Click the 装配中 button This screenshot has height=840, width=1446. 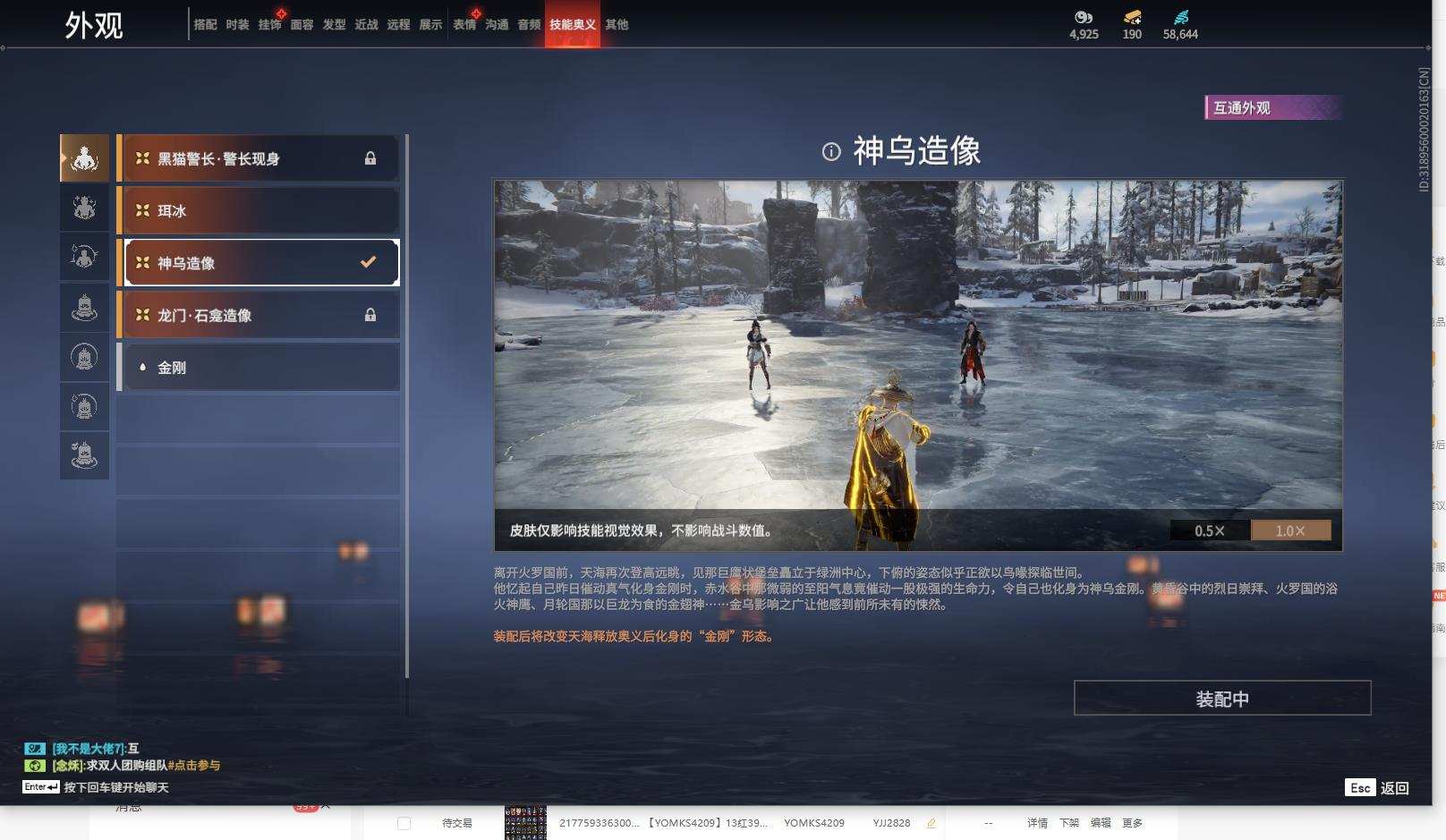[x=1222, y=698]
